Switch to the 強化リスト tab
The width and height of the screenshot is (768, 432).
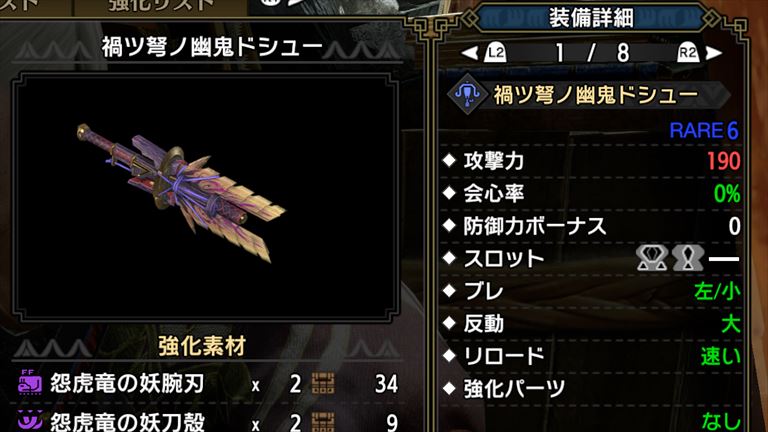click(x=161, y=7)
